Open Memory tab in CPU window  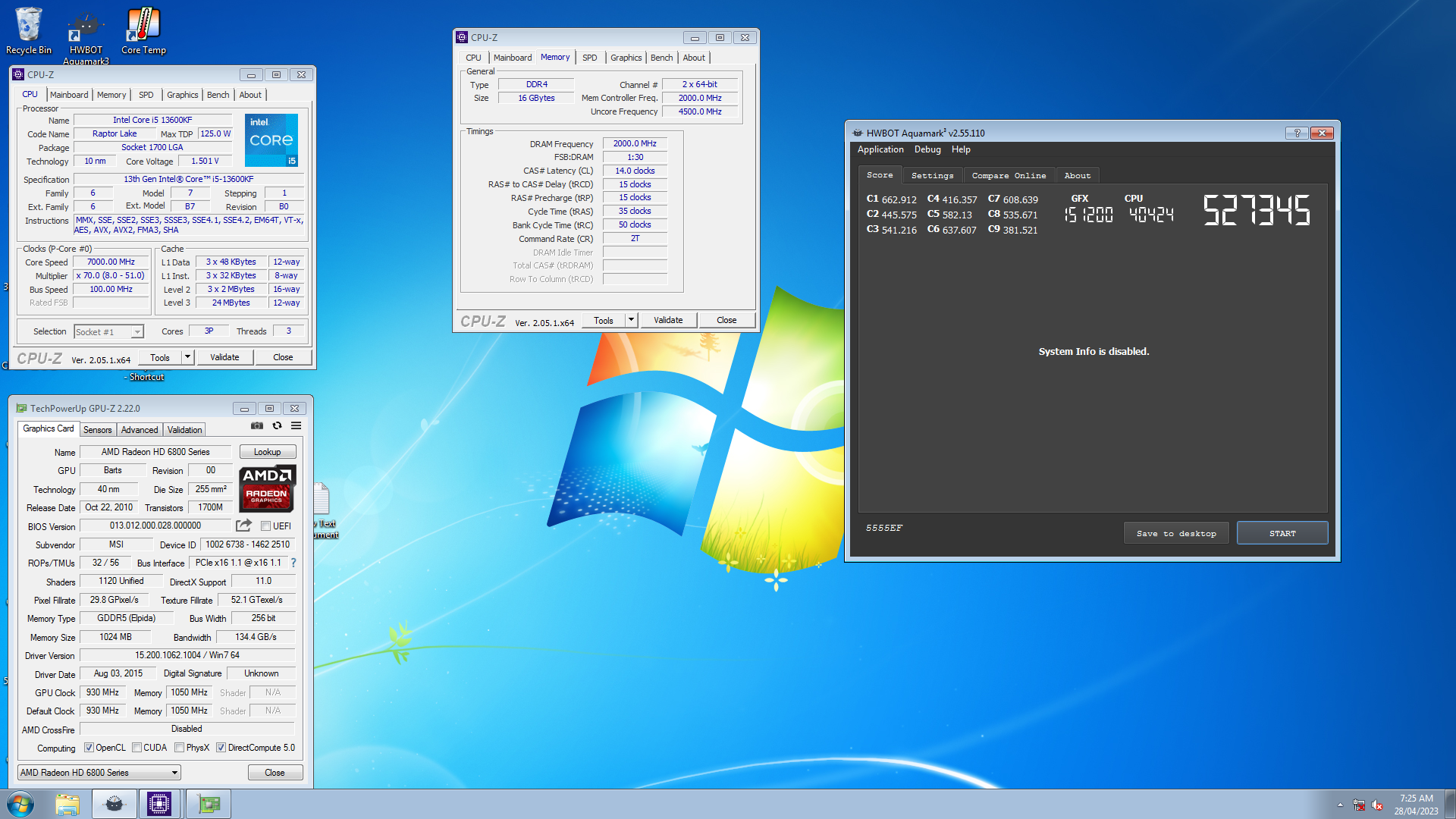(x=111, y=95)
